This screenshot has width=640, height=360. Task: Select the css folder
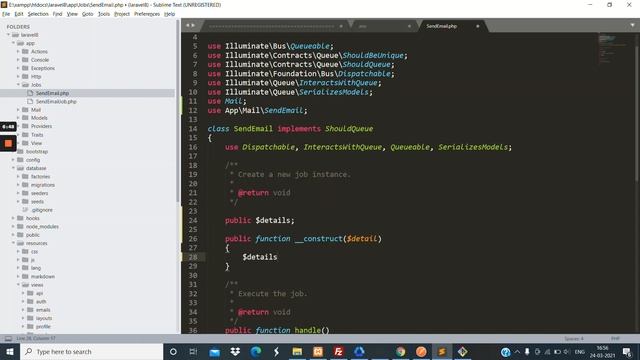[x=34, y=252]
